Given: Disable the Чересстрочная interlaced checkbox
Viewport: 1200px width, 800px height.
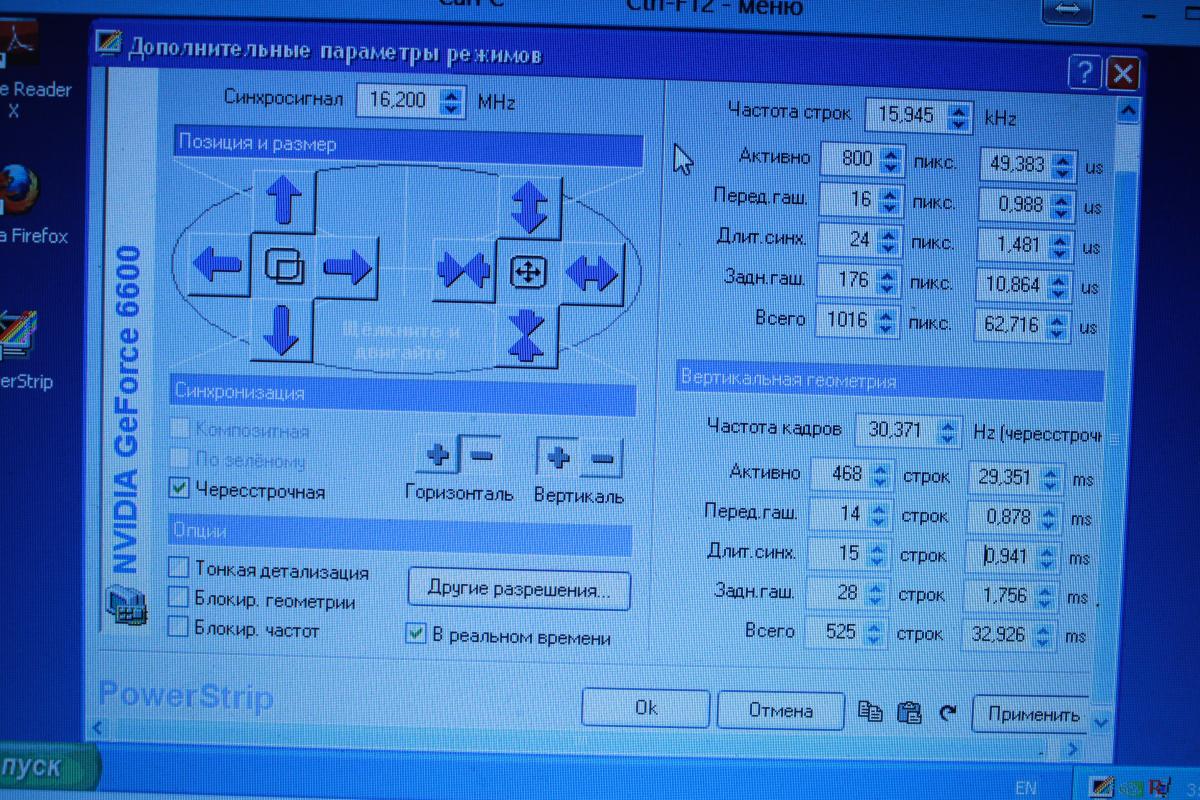Looking at the screenshot, I should point(179,489).
